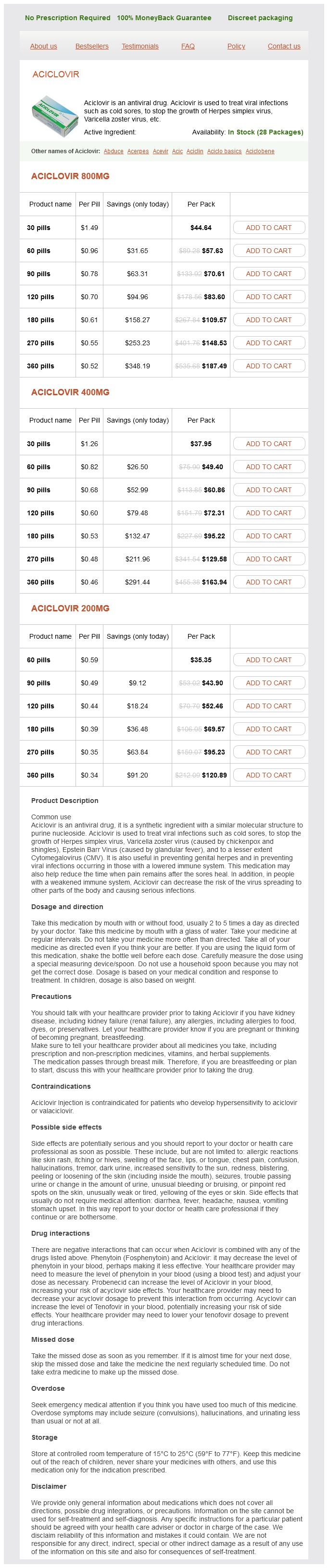Add 200mg 60 pills at $35.35 to cart
Viewport: 328px width, 1568px height.
tap(268, 660)
